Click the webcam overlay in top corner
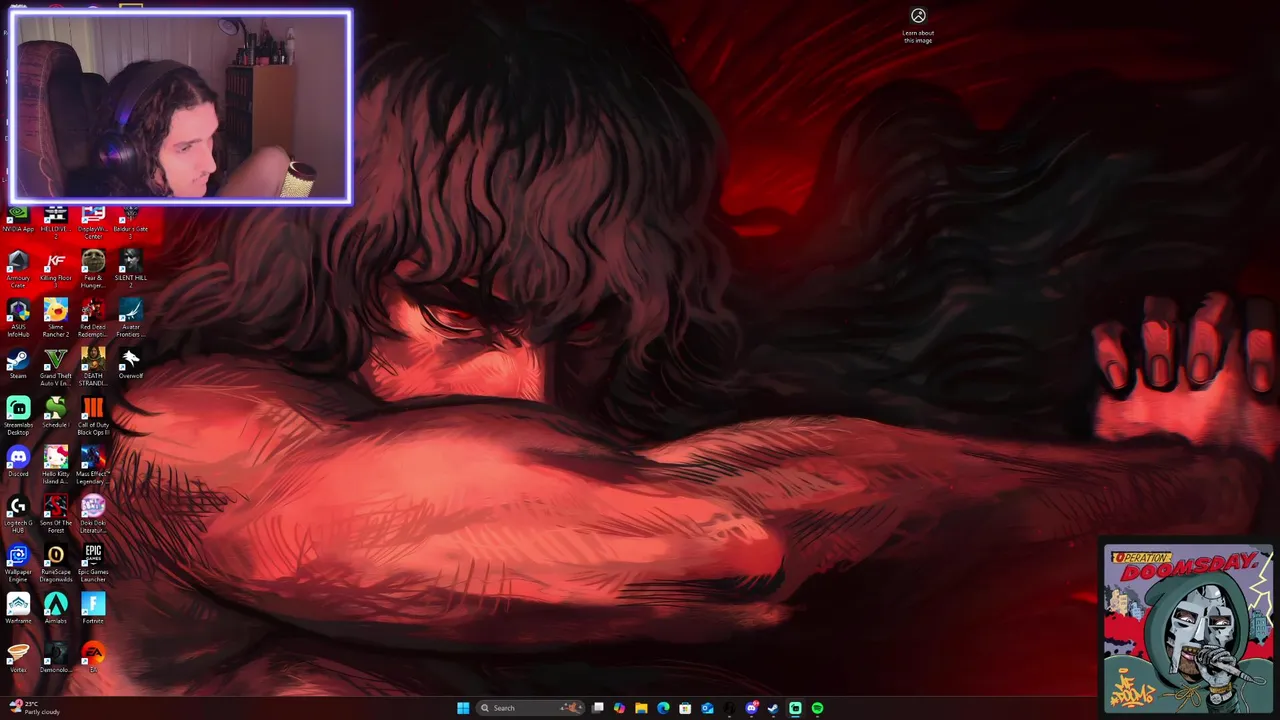The width and height of the screenshot is (1280, 720). tap(181, 107)
